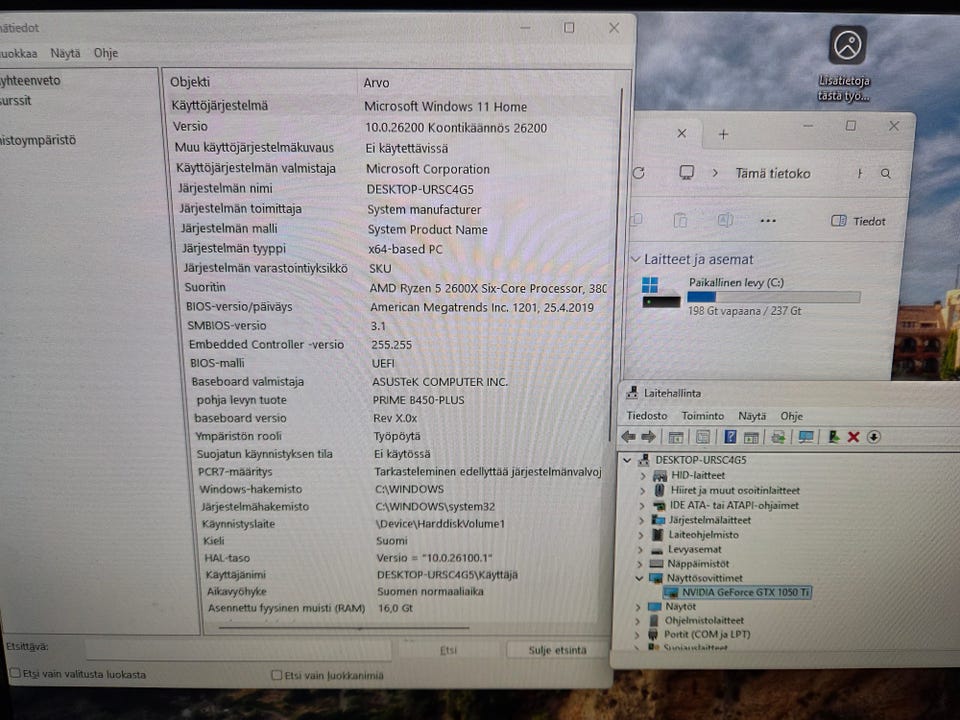
Task: Update driver using the green arrow icon
Action: [x=833, y=437]
